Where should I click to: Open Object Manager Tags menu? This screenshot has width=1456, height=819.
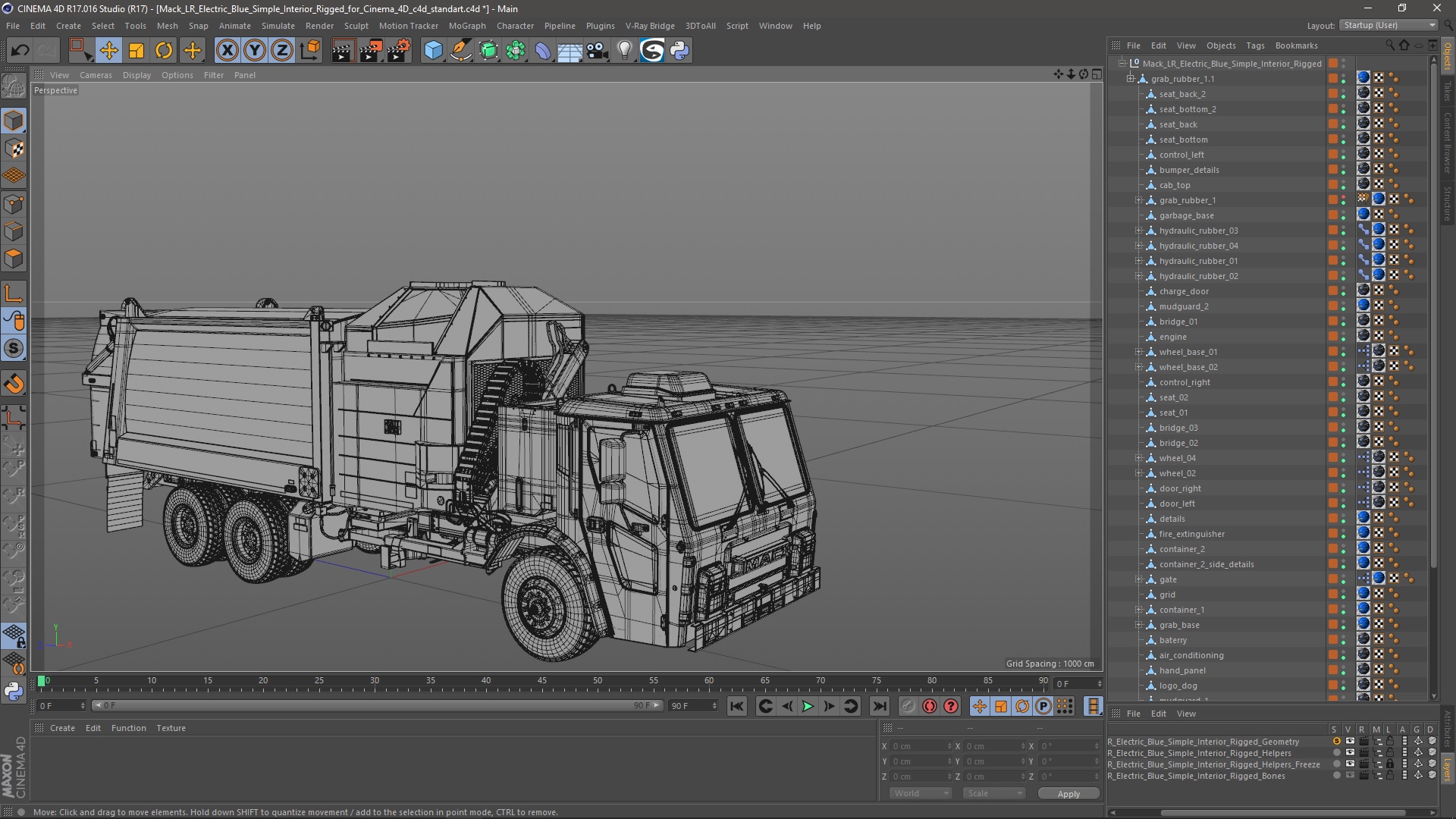click(1255, 45)
